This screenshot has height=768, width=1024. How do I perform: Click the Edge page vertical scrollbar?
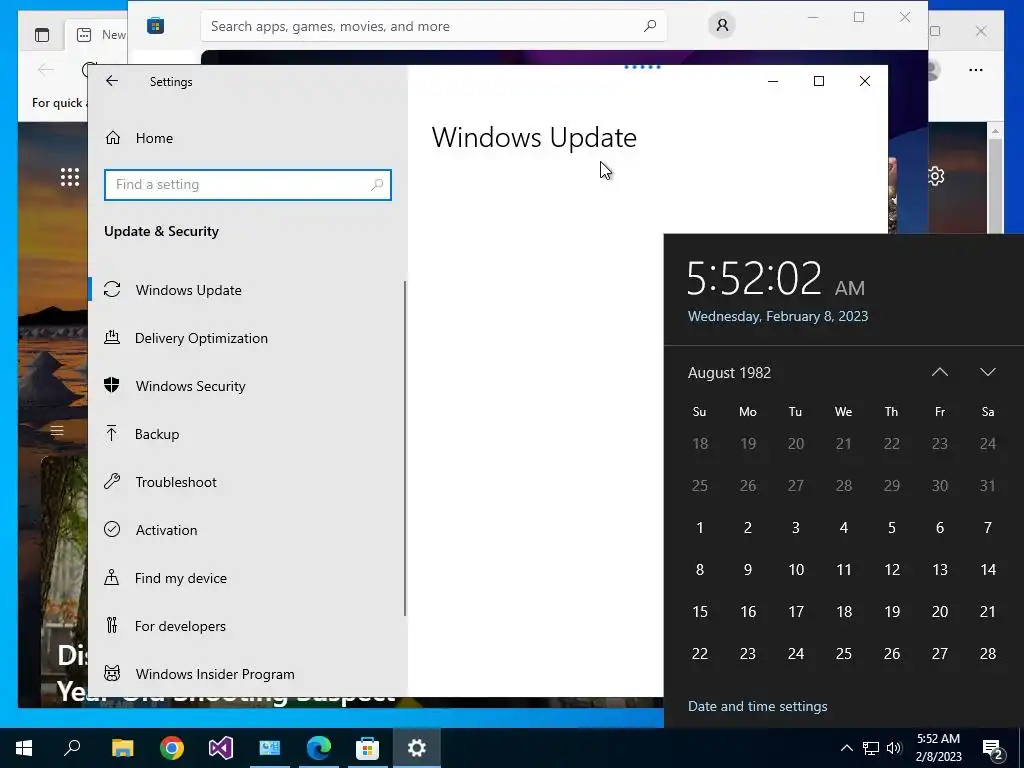point(995,183)
